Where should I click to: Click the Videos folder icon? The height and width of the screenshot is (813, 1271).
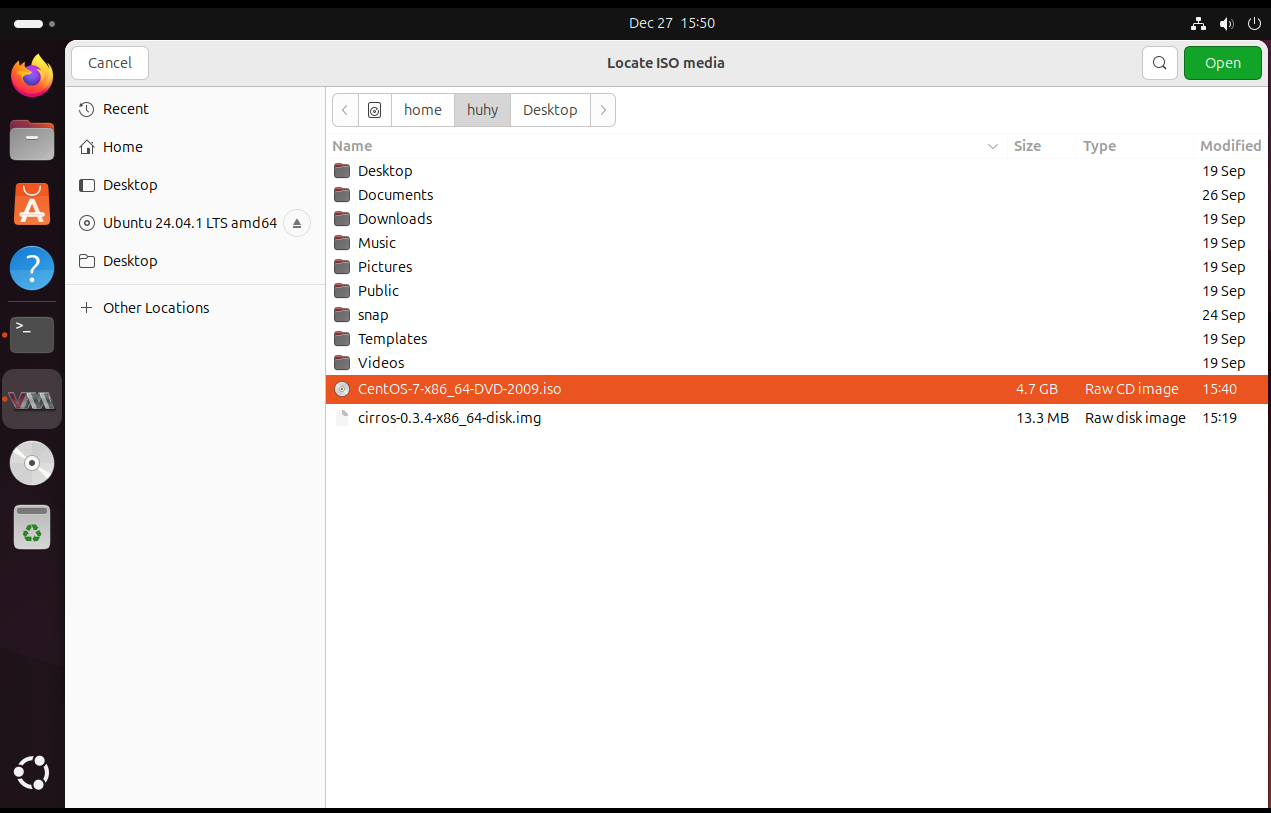342,363
